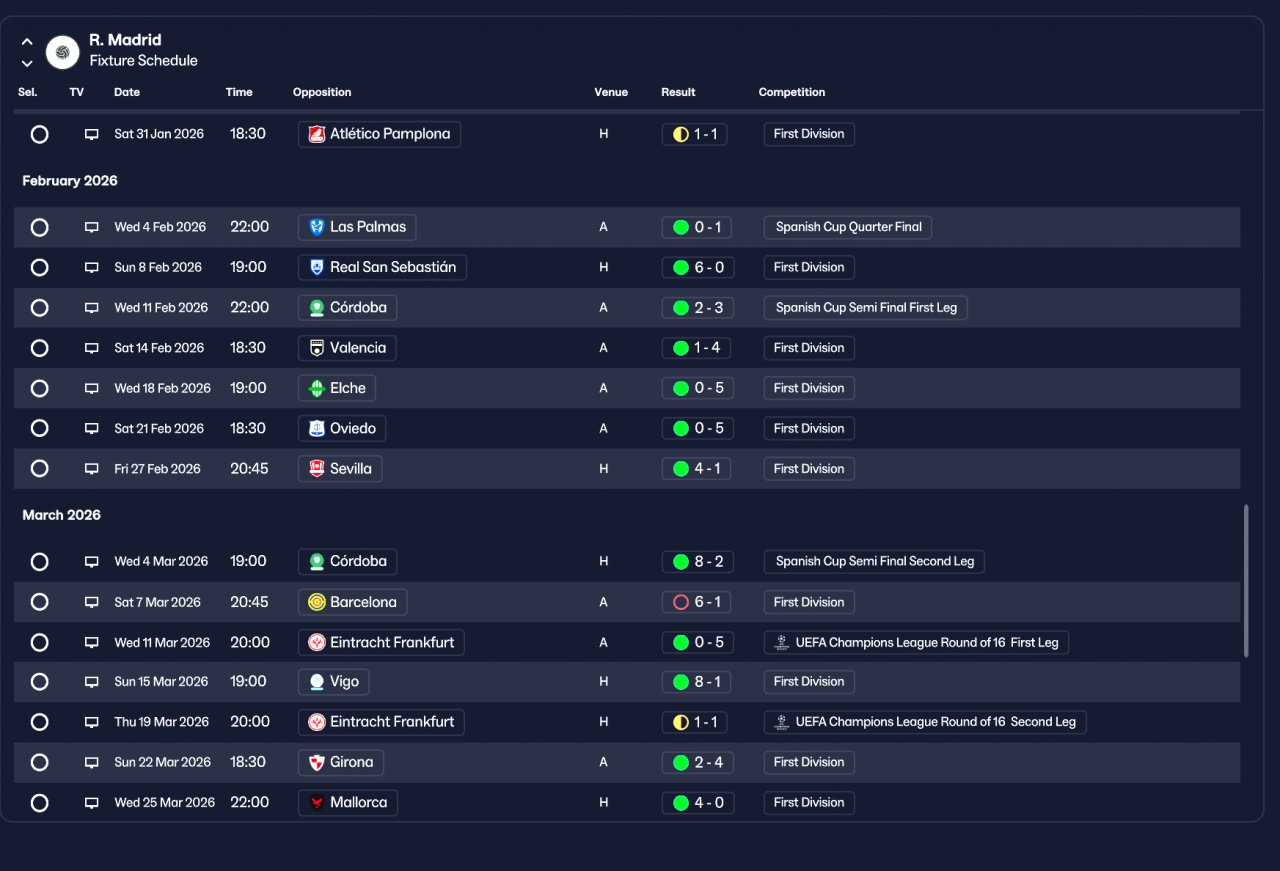Open the 6 - 1 Barcelona result
This screenshot has width=1280, height=871.
click(x=698, y=602)
